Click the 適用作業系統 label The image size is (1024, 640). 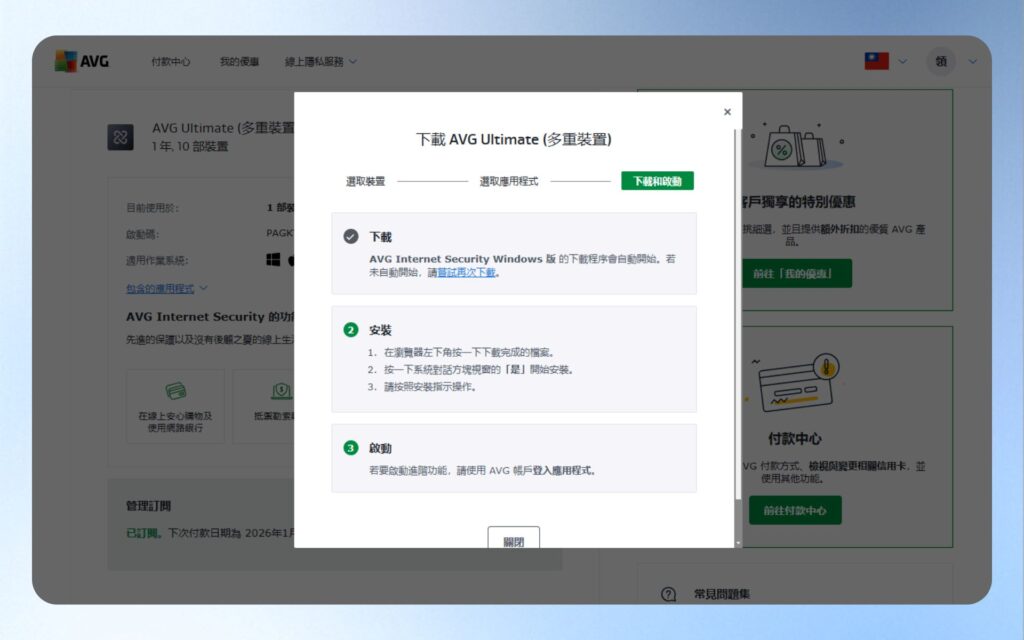(157, 260)
